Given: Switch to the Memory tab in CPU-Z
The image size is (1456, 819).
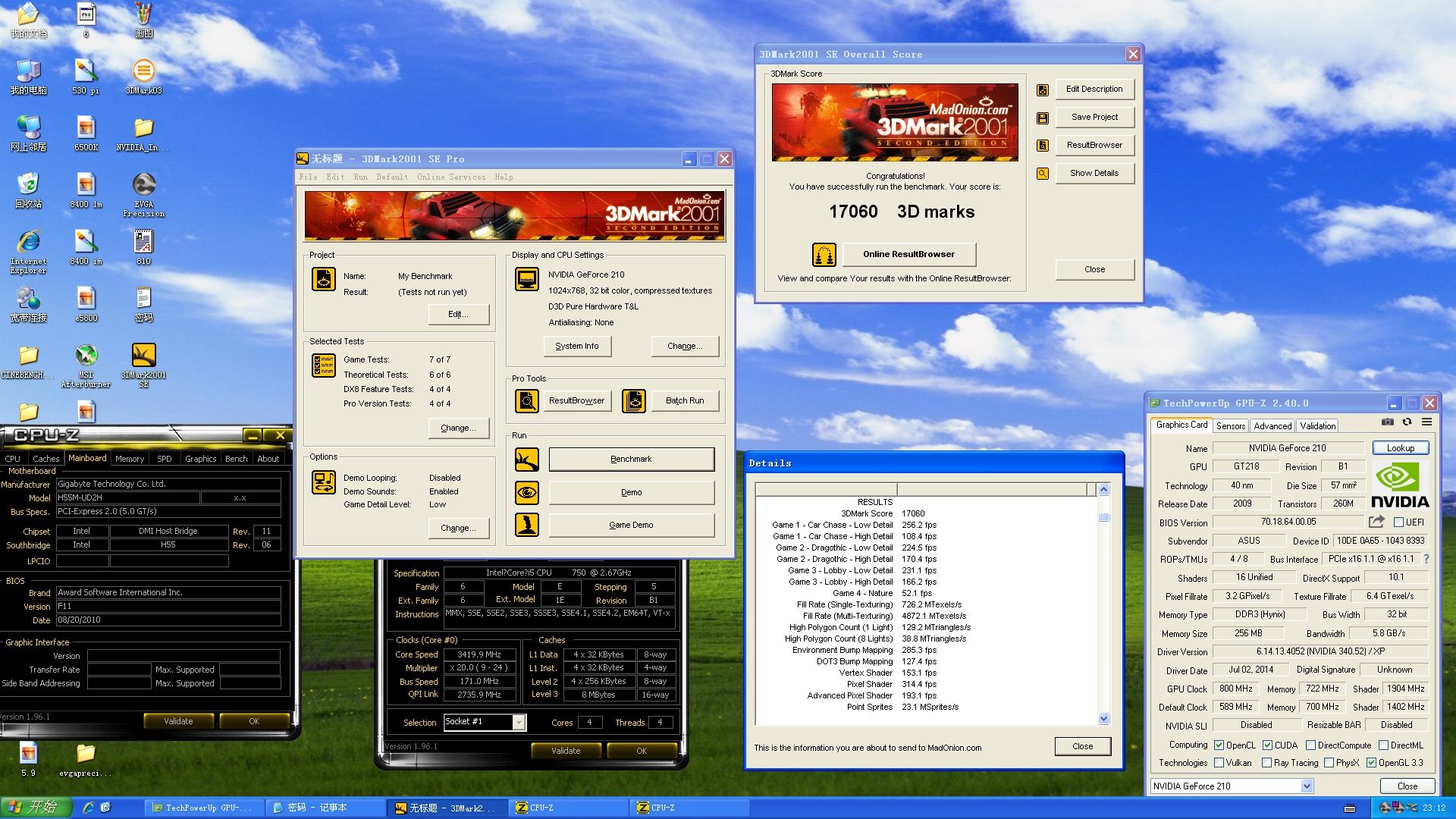Looking at the screenshot, I should point(130,459).
